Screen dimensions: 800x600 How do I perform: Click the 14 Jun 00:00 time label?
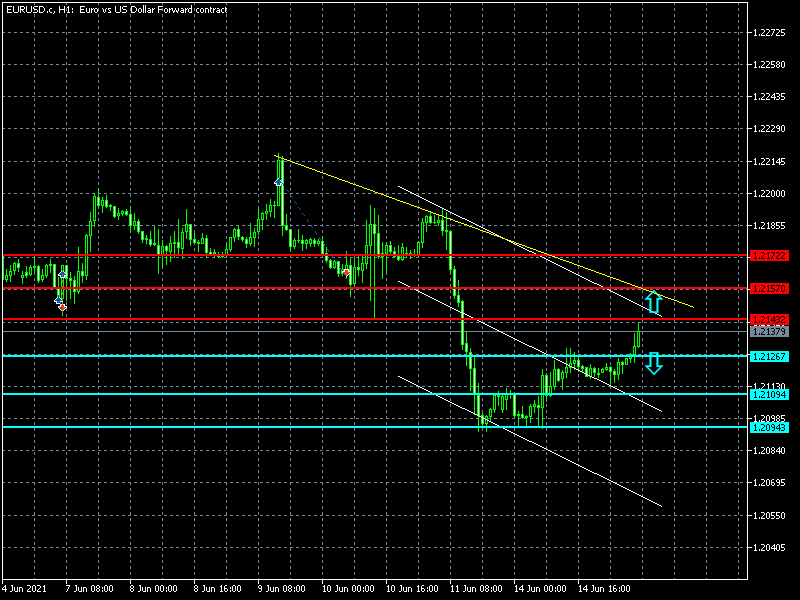click(540, 589)
